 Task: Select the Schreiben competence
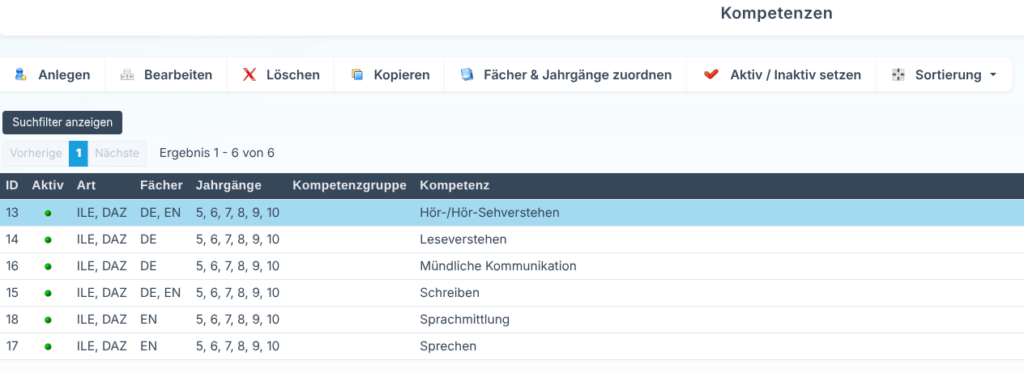[449, 293]
